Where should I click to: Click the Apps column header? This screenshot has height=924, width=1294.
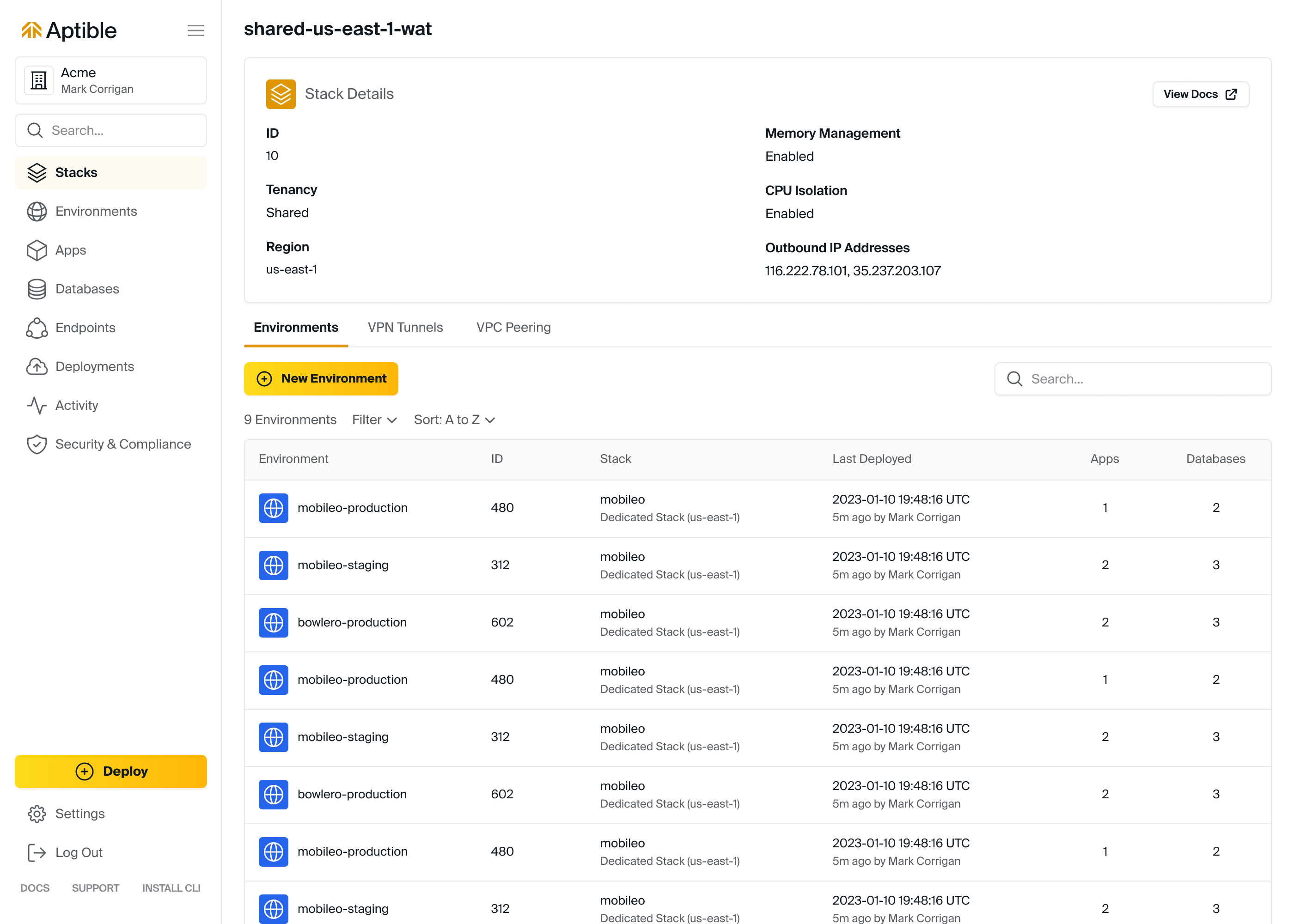(1105, 459)
